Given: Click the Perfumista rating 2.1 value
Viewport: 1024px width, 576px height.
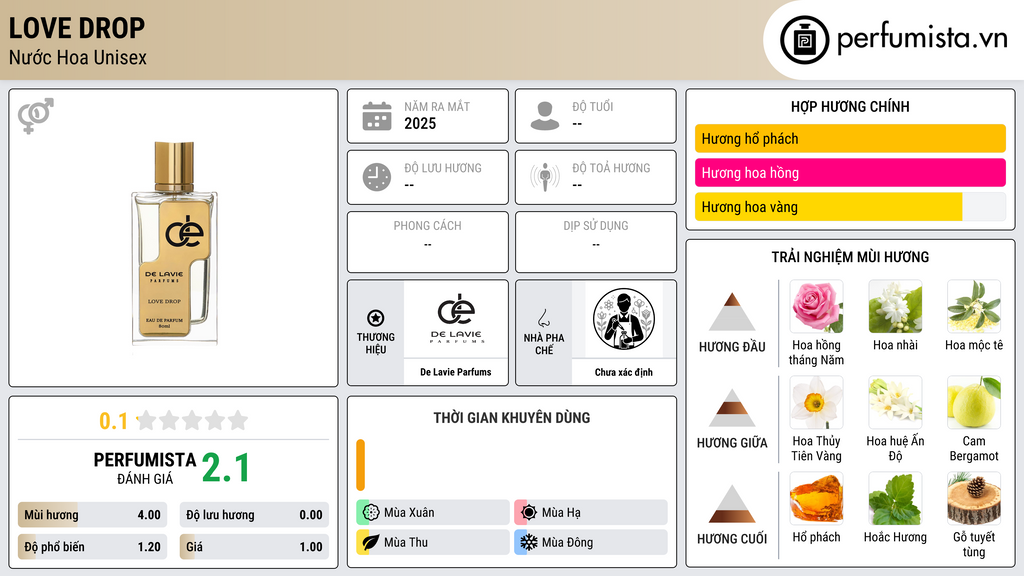Looking at the screenshot, I should [225, 468].
